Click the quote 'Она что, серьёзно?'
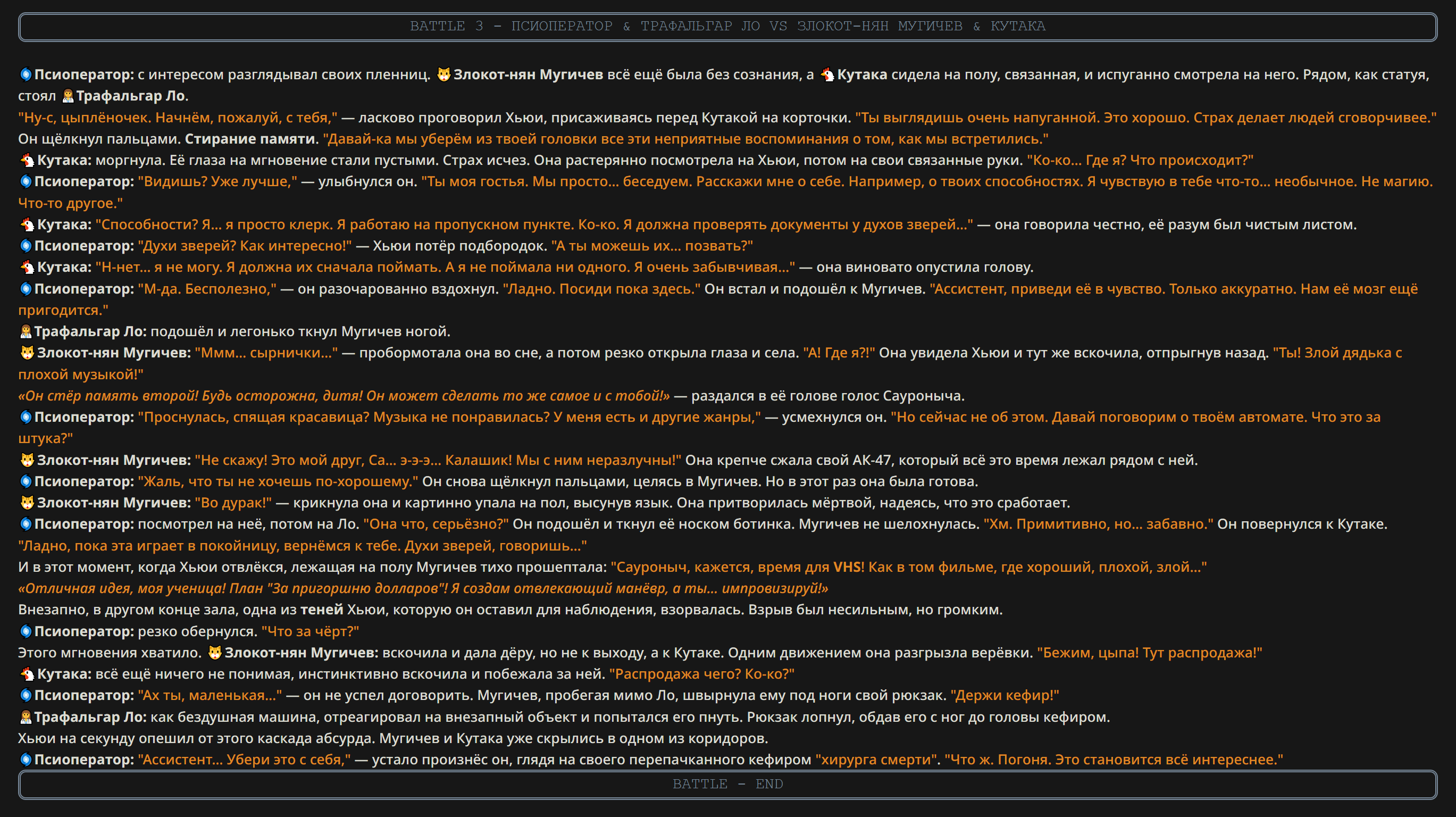1456x817 pixels. point(436,524)
